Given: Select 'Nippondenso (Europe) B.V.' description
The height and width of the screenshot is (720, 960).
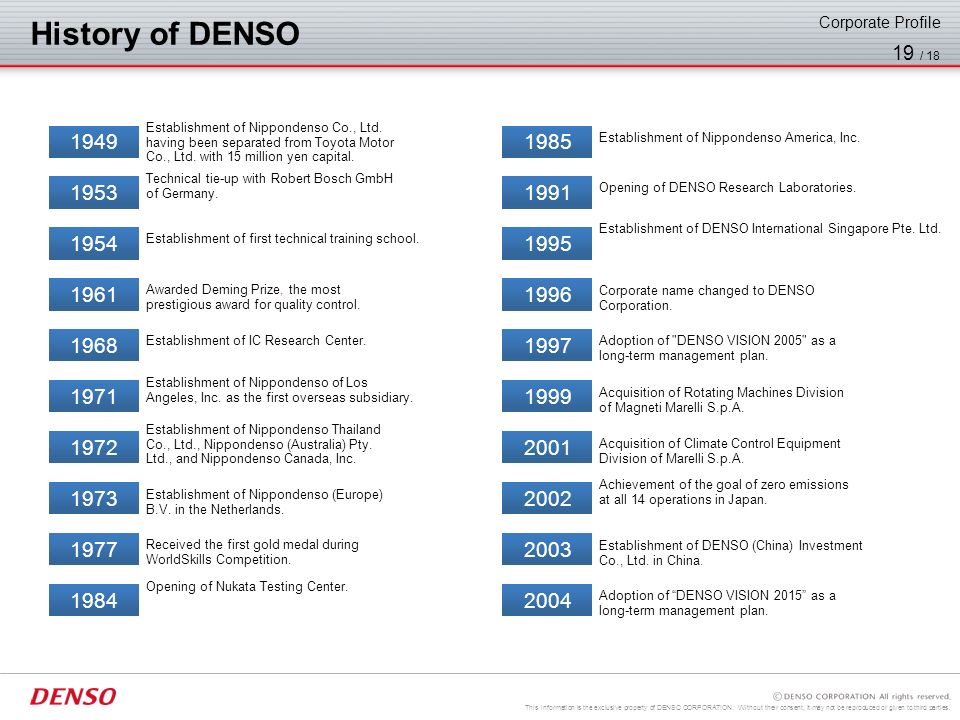Looking at the screenshot, I should click(264, 502).
